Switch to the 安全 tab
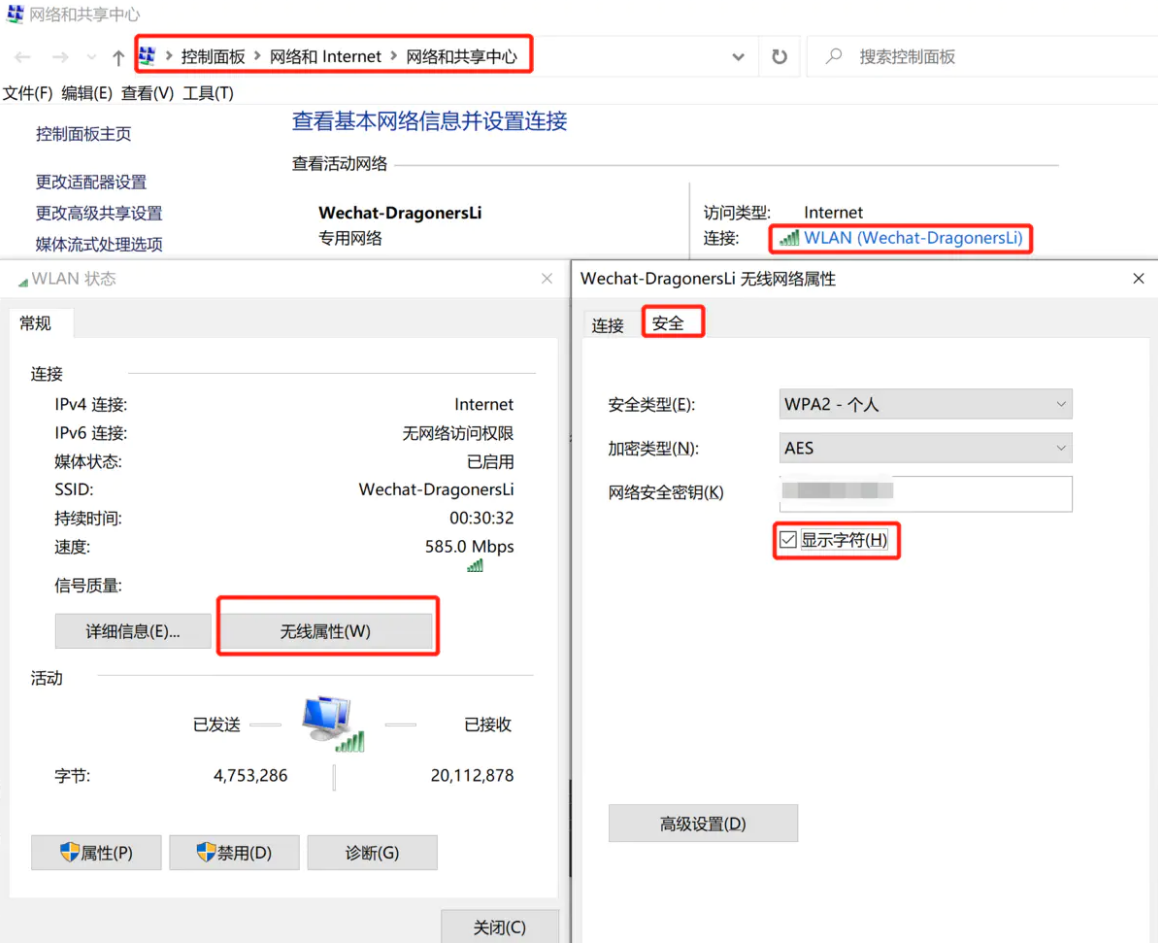 pos(668,323)
